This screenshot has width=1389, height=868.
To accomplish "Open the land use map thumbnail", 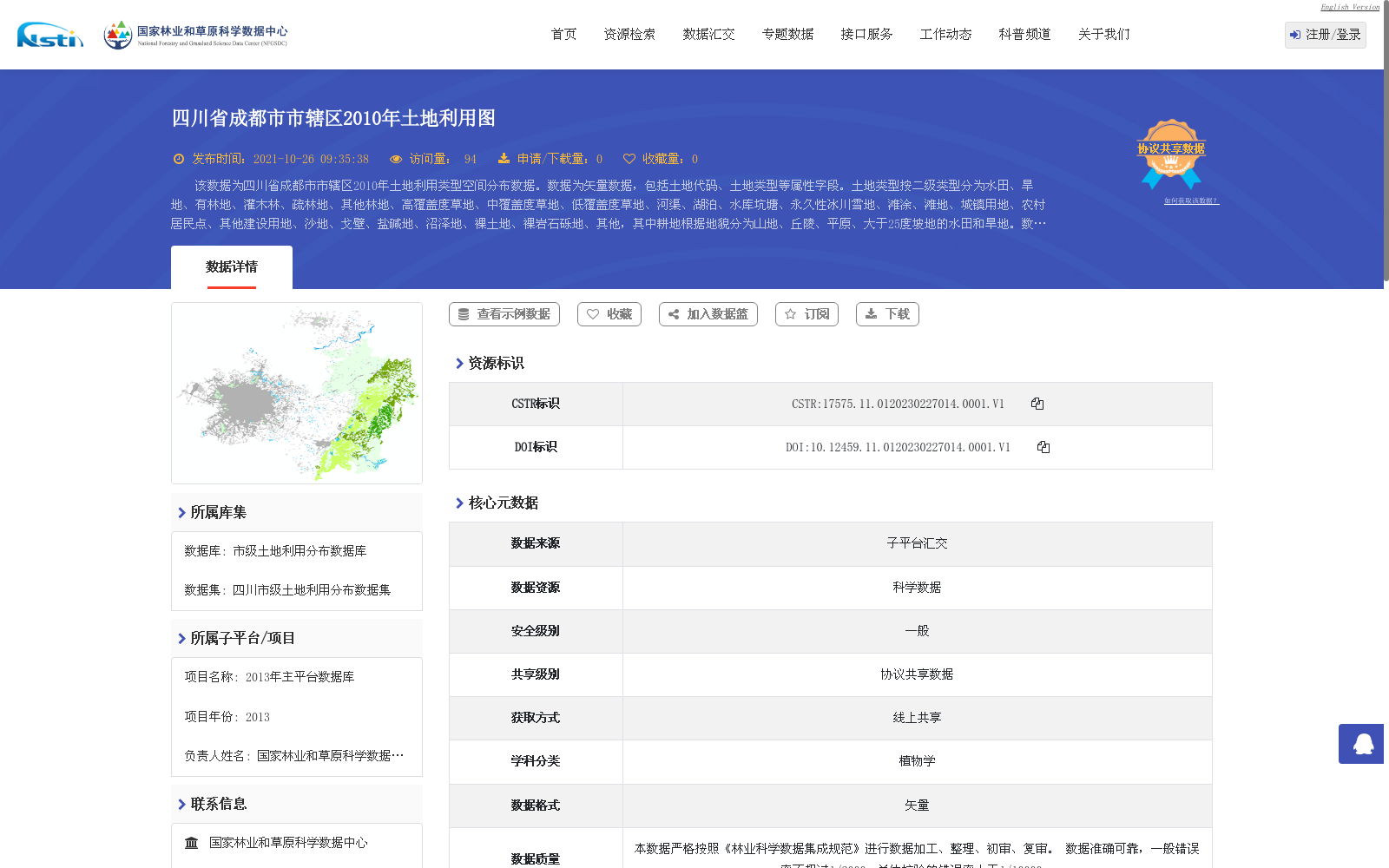I will [x=297, y=393].
